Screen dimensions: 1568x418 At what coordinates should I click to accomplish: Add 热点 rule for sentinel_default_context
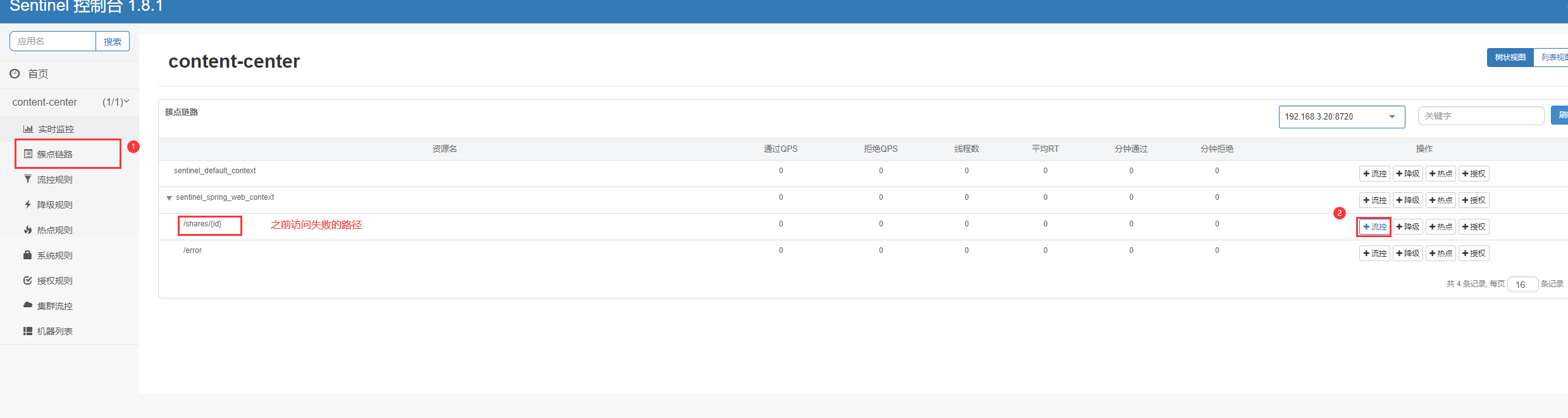click(1441, 173)
